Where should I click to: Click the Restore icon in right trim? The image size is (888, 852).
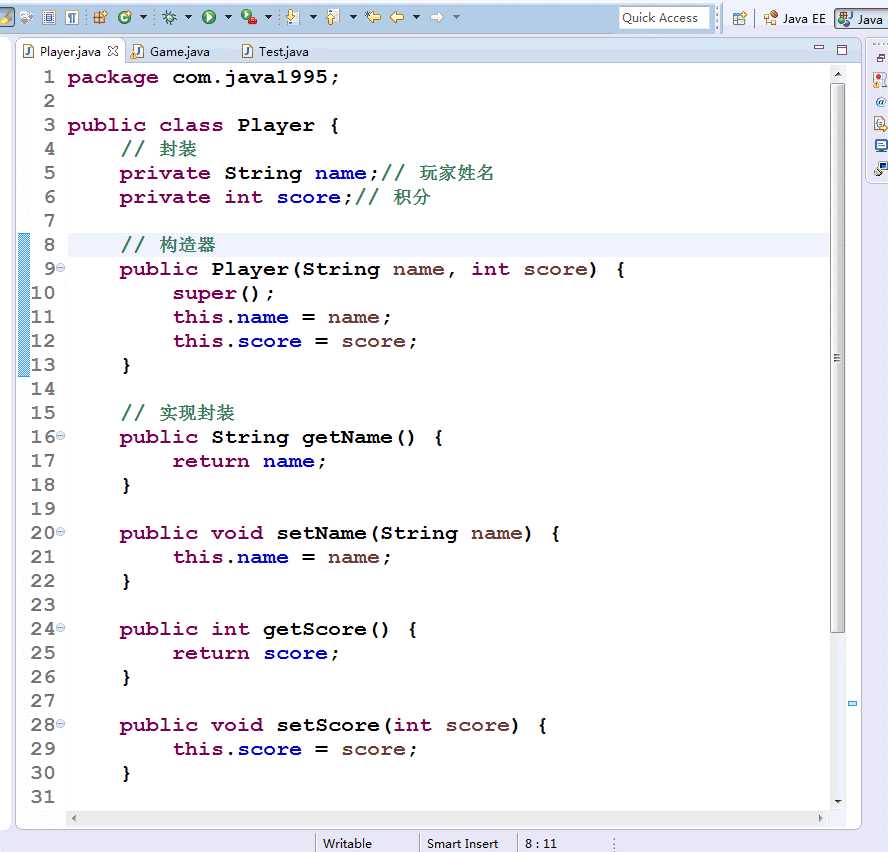(x=881, y=58)
